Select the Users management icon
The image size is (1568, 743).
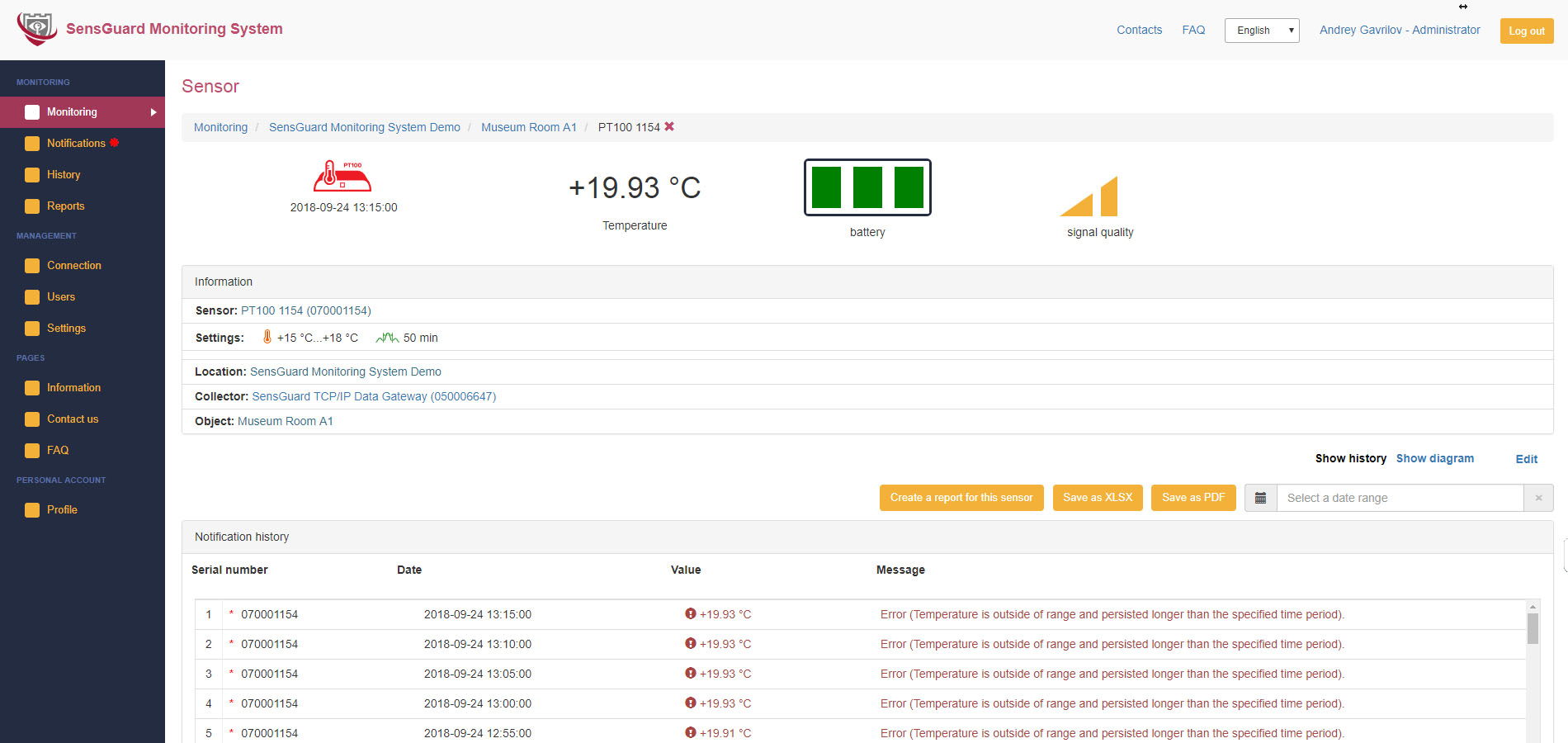point(33,296)
